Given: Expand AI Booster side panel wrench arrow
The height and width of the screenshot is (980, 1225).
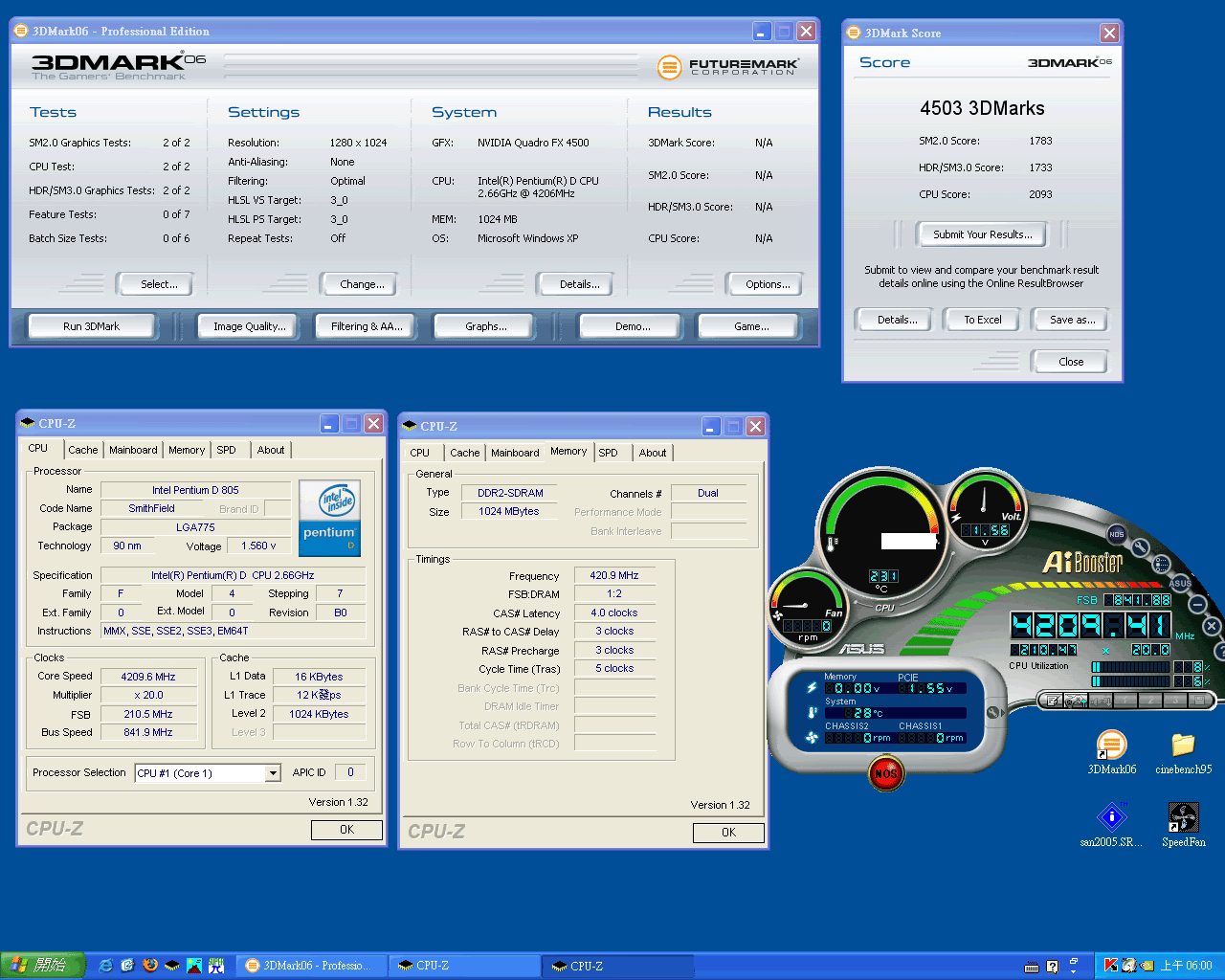Looking at the screenshot, I should (x=996, y=712).
